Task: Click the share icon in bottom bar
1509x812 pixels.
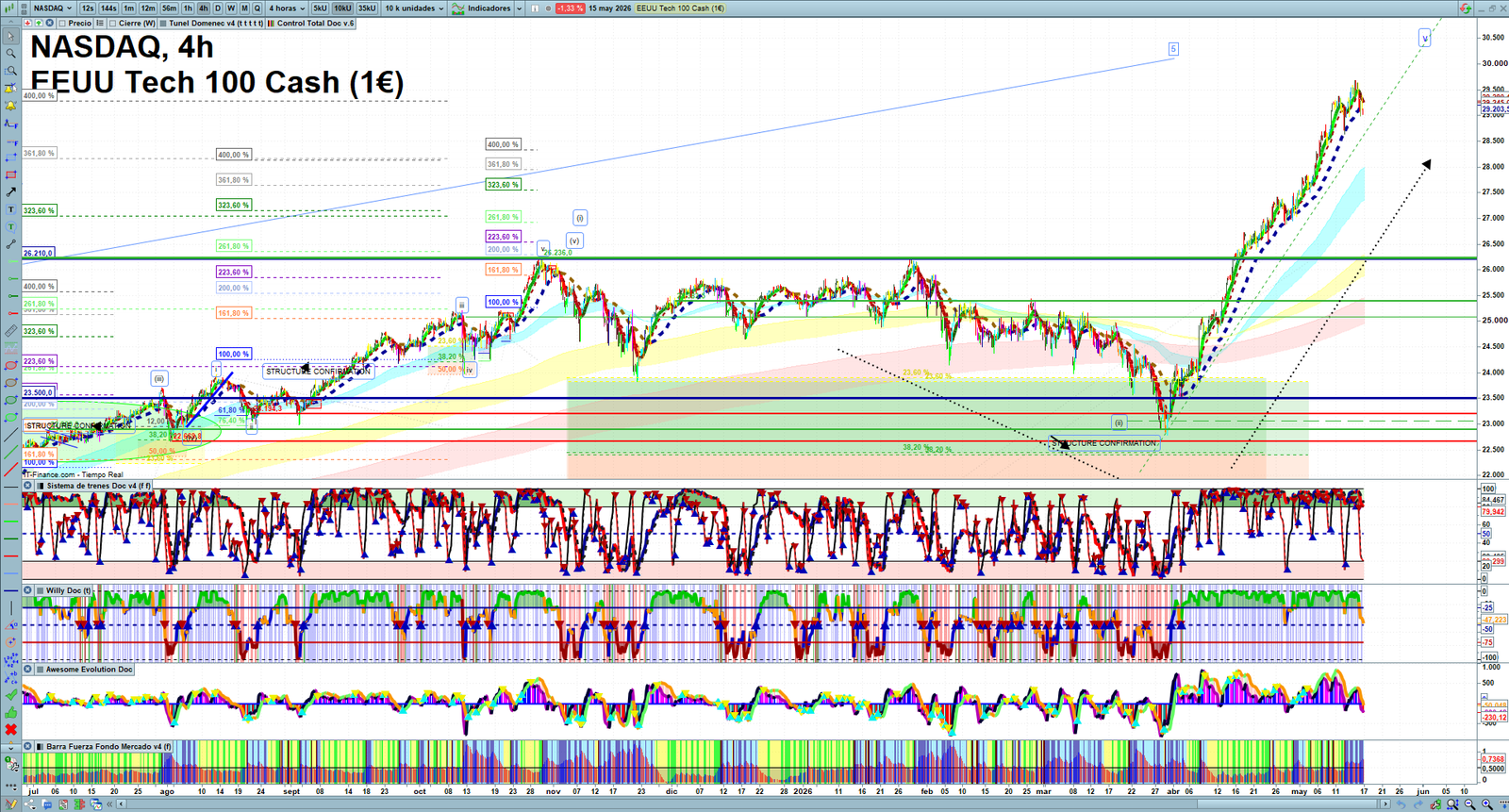Action: (x=30, y=804)
